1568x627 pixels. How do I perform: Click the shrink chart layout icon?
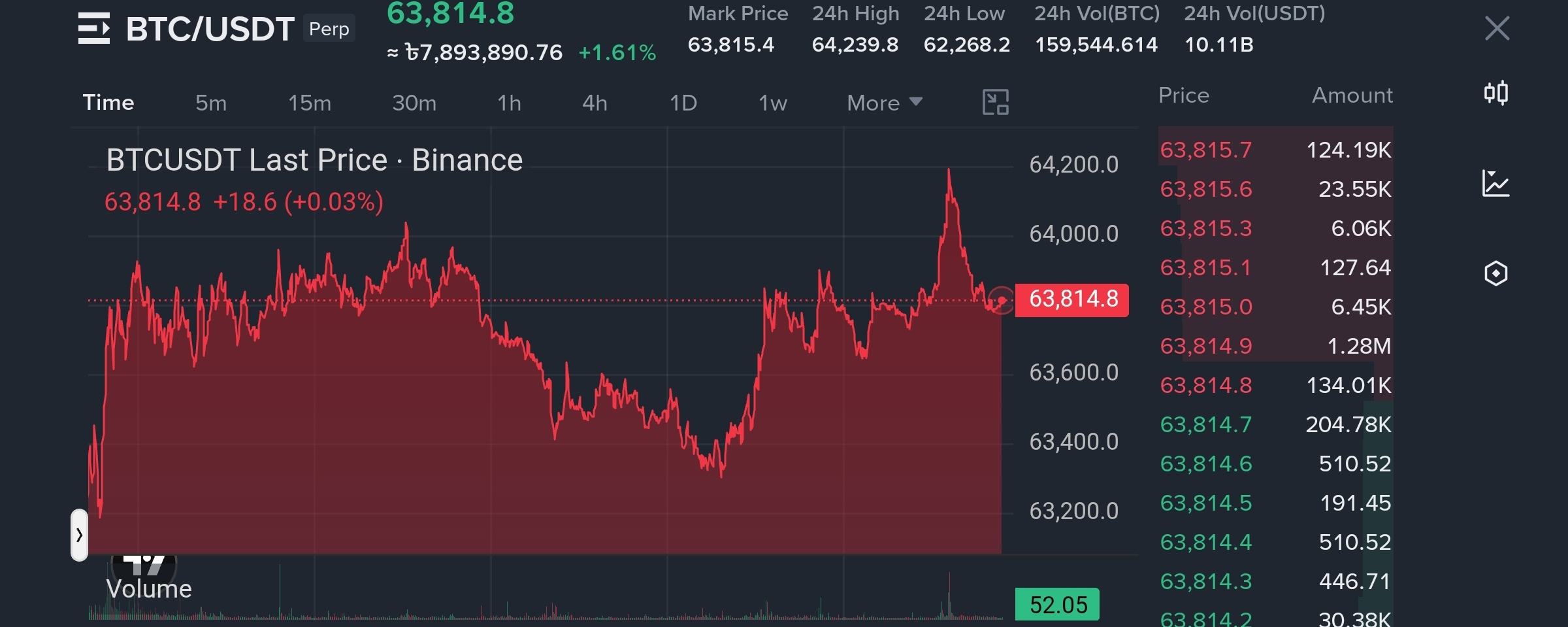pyautogui.click(x=996, y=103)
